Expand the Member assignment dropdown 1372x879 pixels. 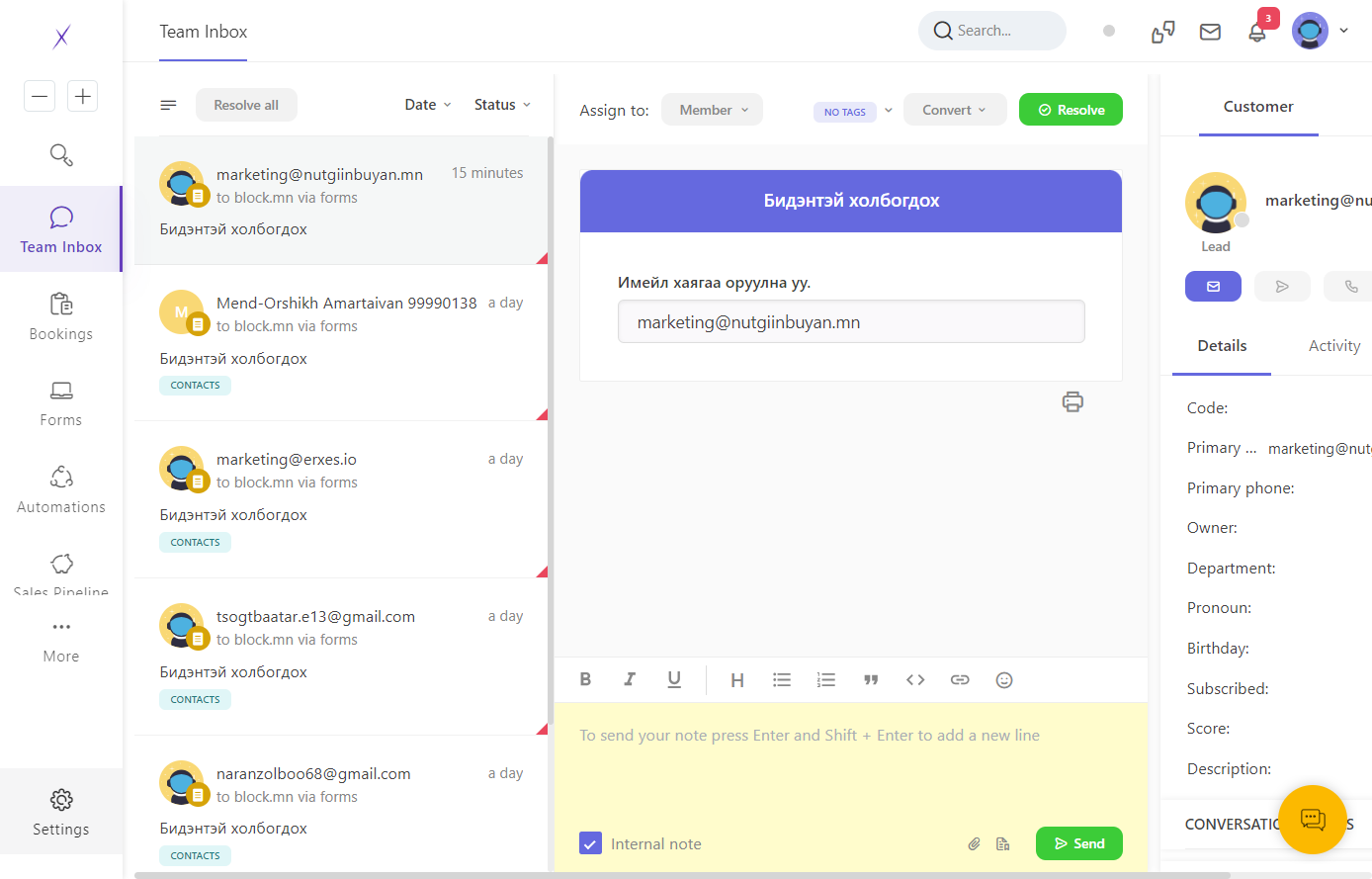coord(712,110)
